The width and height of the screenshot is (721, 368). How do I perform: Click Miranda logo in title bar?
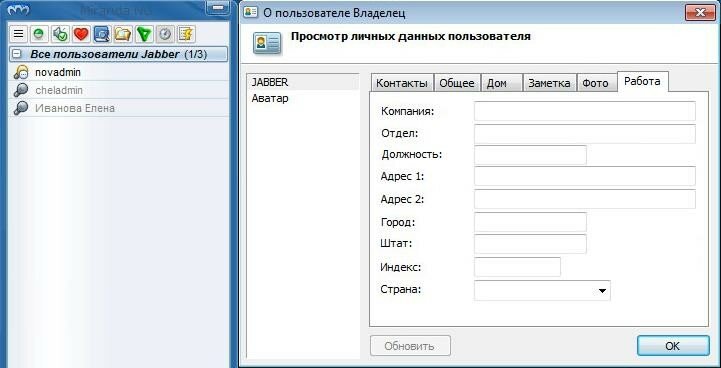18,10
